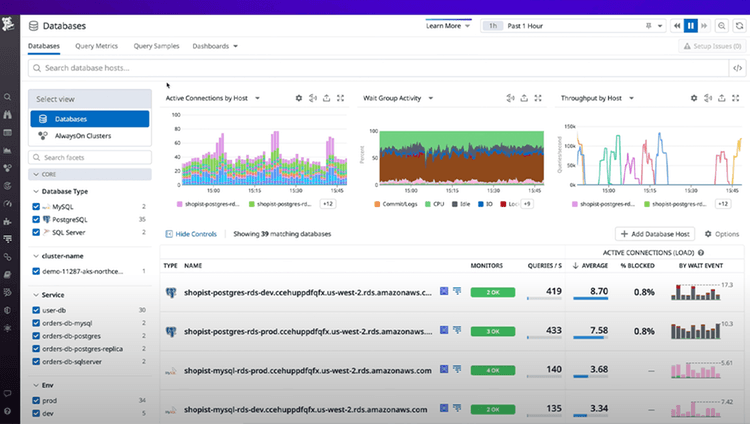The width and height of the screenshot is (750, 424).
Task: Click help icon beside Active Connections (Load)
Action: pos(701,253)
